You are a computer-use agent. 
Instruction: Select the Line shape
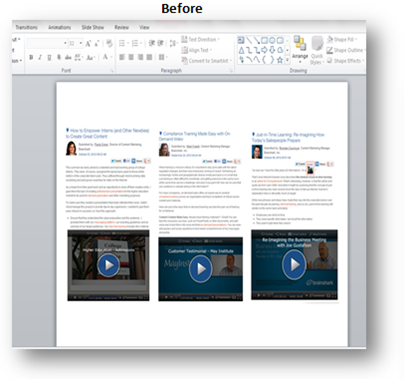[249, 40]
